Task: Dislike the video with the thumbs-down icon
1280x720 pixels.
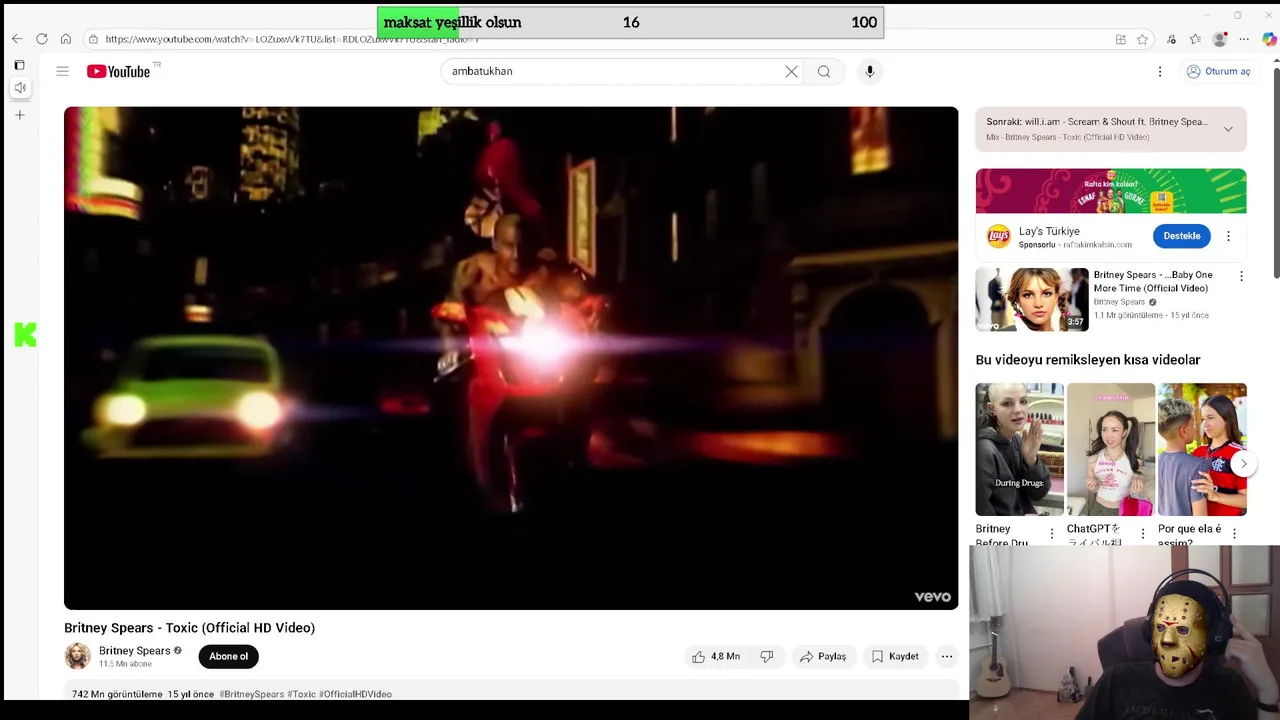Action: pyautogui.click(x=767, y=657)
